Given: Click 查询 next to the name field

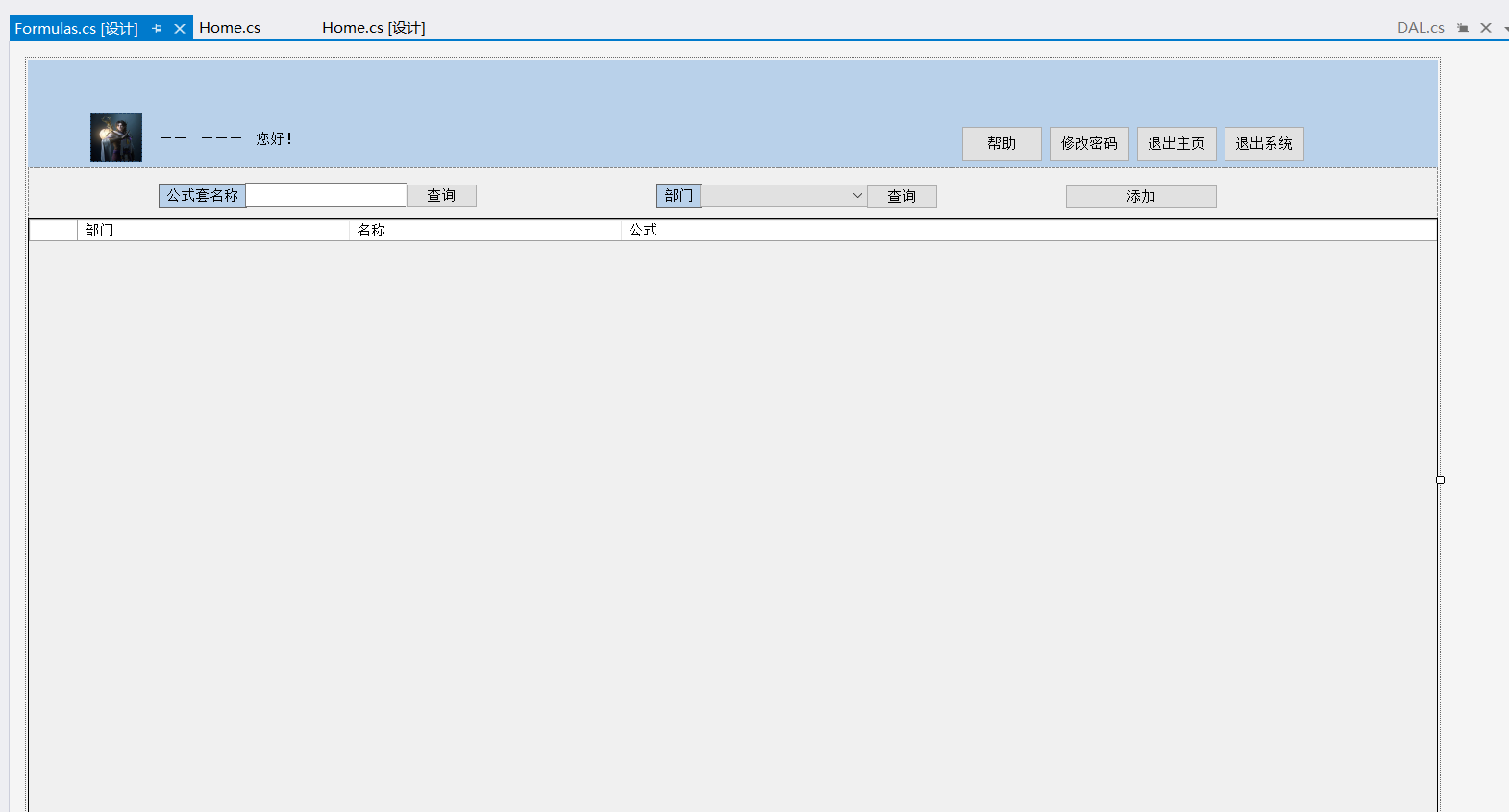Looking at the screenshot, I should tap(441, 195).
